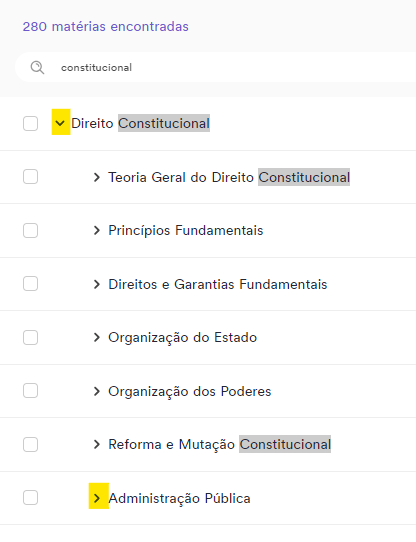Expand Organização dos Poderes chevron
This screenshot has height=542, width=416.
point(97,391)
